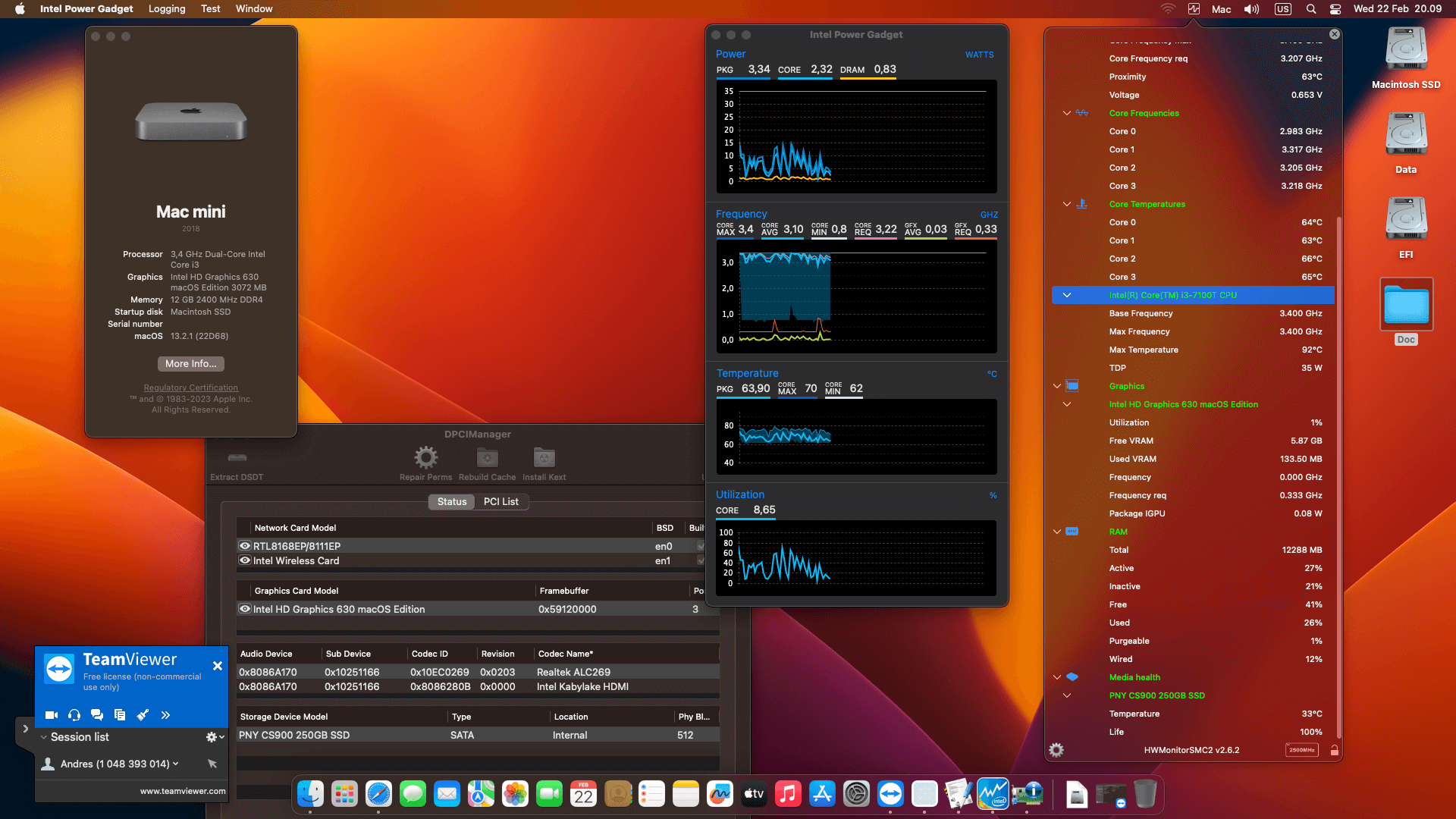Open the Apple menu
This screenshot has height=819, width=1456.
[x=20, y=9]
